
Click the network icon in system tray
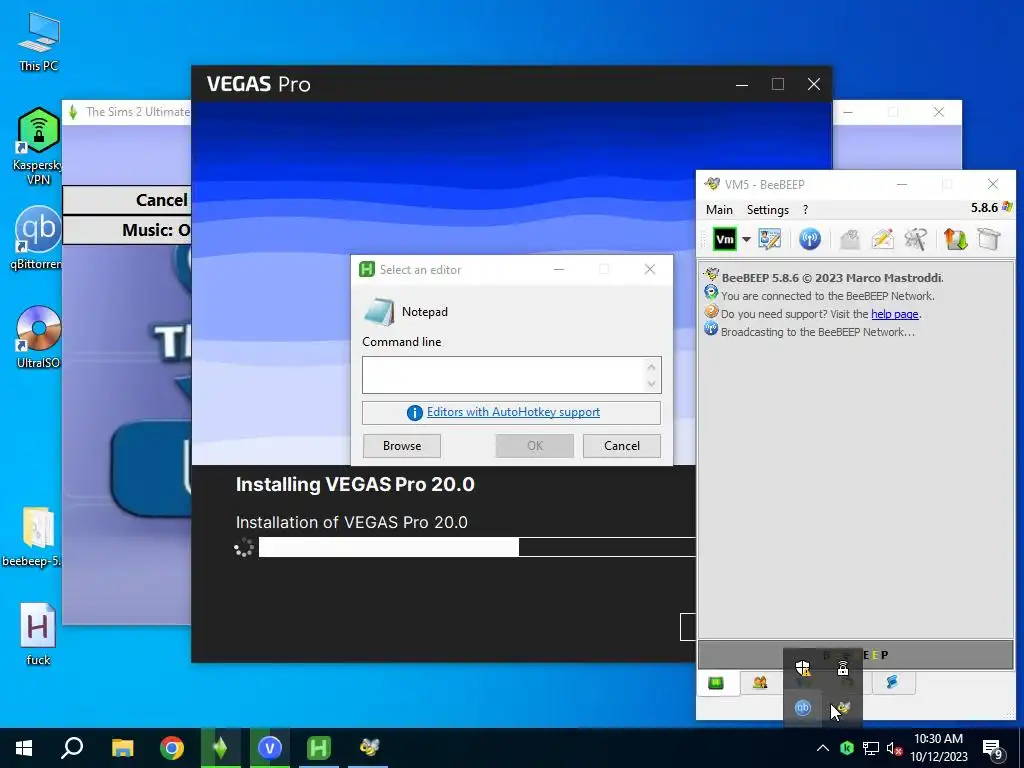(871, 748)
